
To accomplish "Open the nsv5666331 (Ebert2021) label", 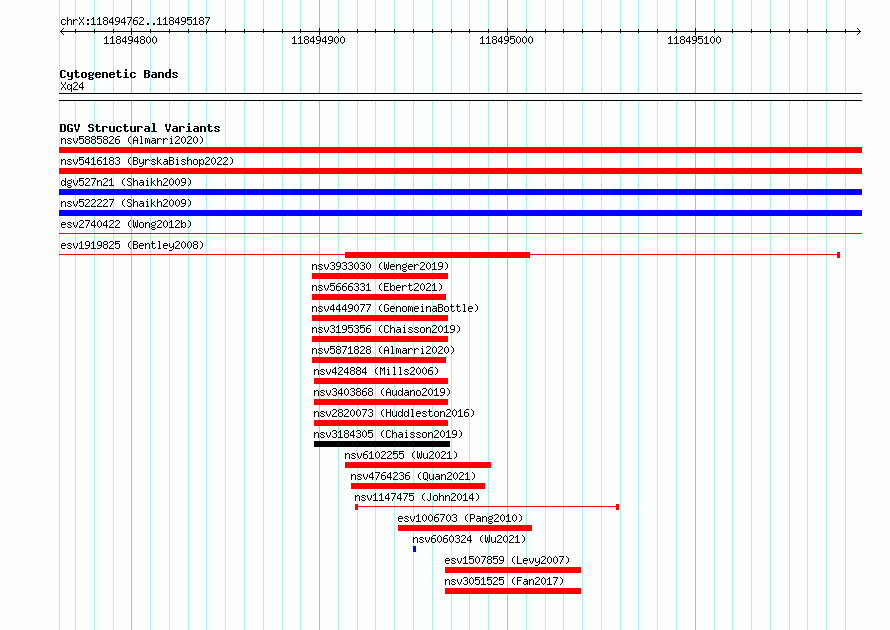I will coord(377,287).
